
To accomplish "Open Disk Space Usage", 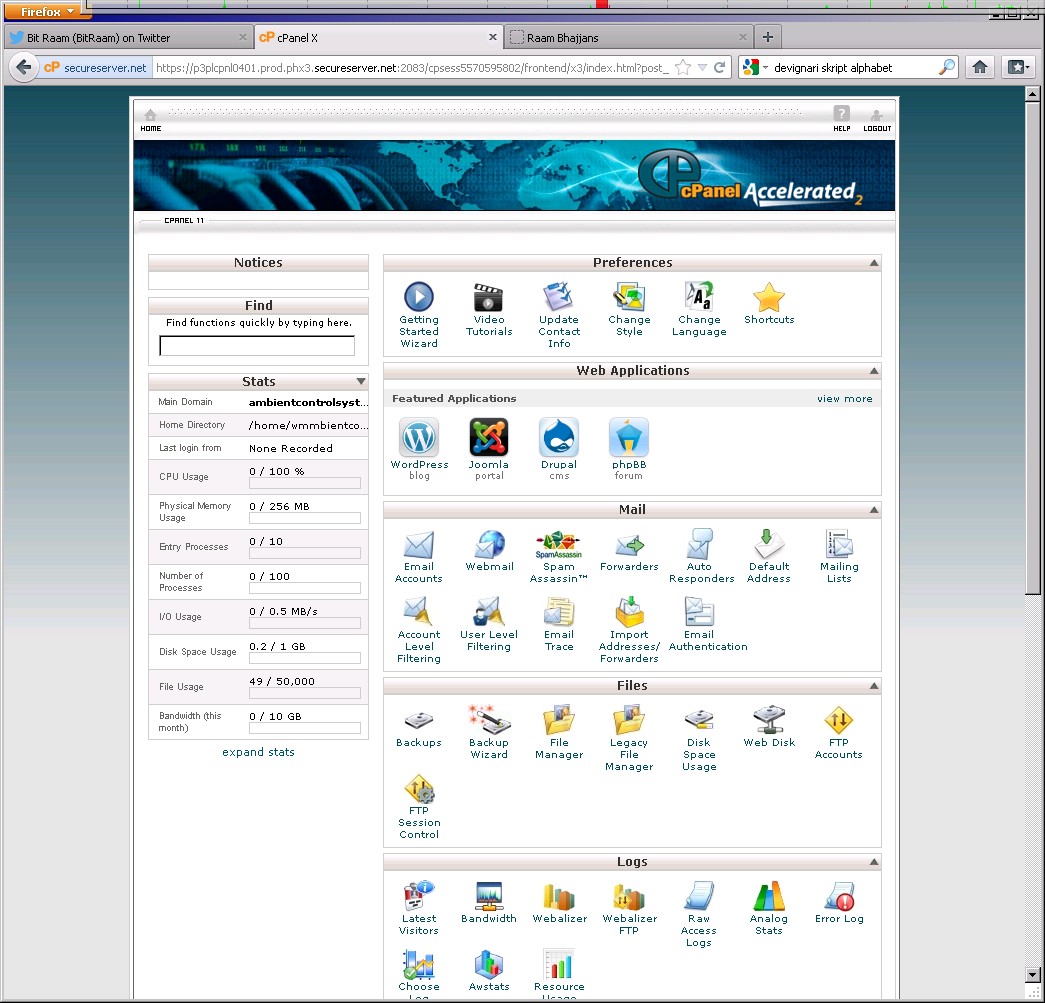I will coord(698,739).
